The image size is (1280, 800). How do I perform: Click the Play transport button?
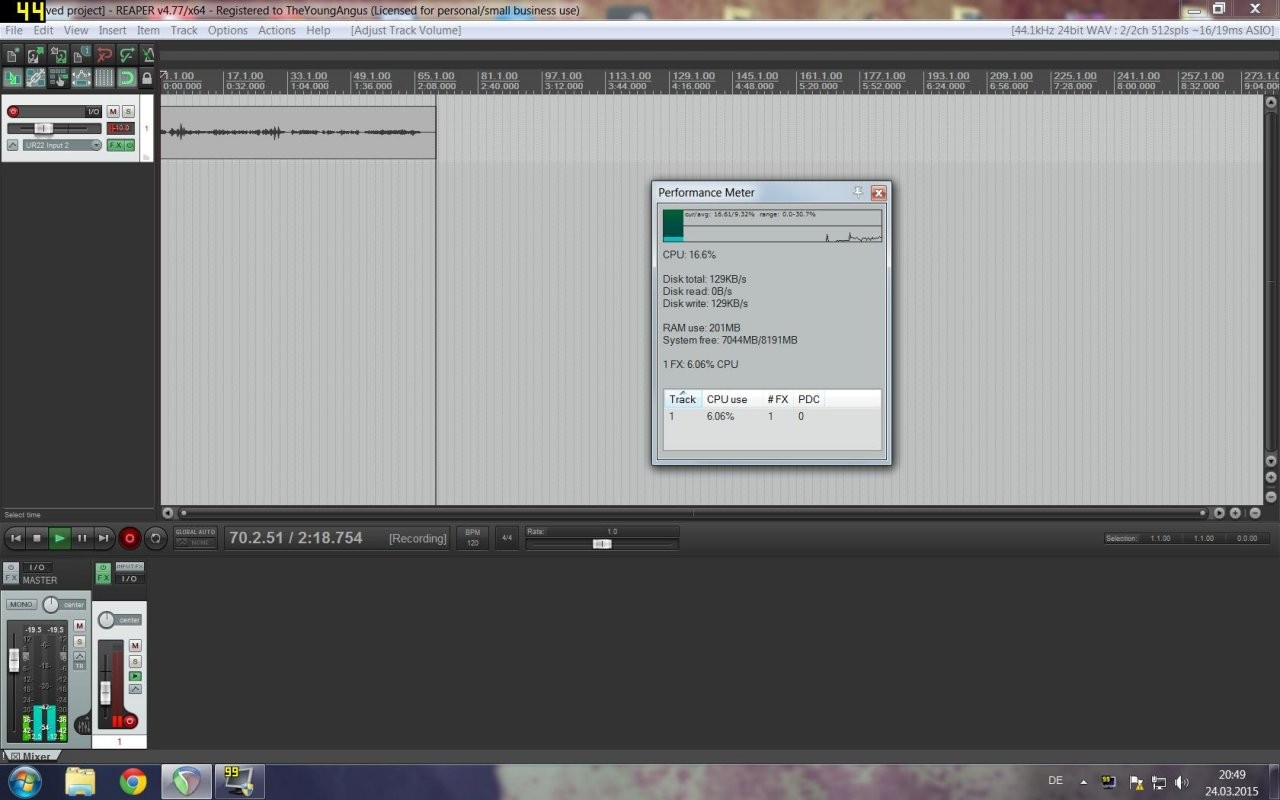[60, 538]
